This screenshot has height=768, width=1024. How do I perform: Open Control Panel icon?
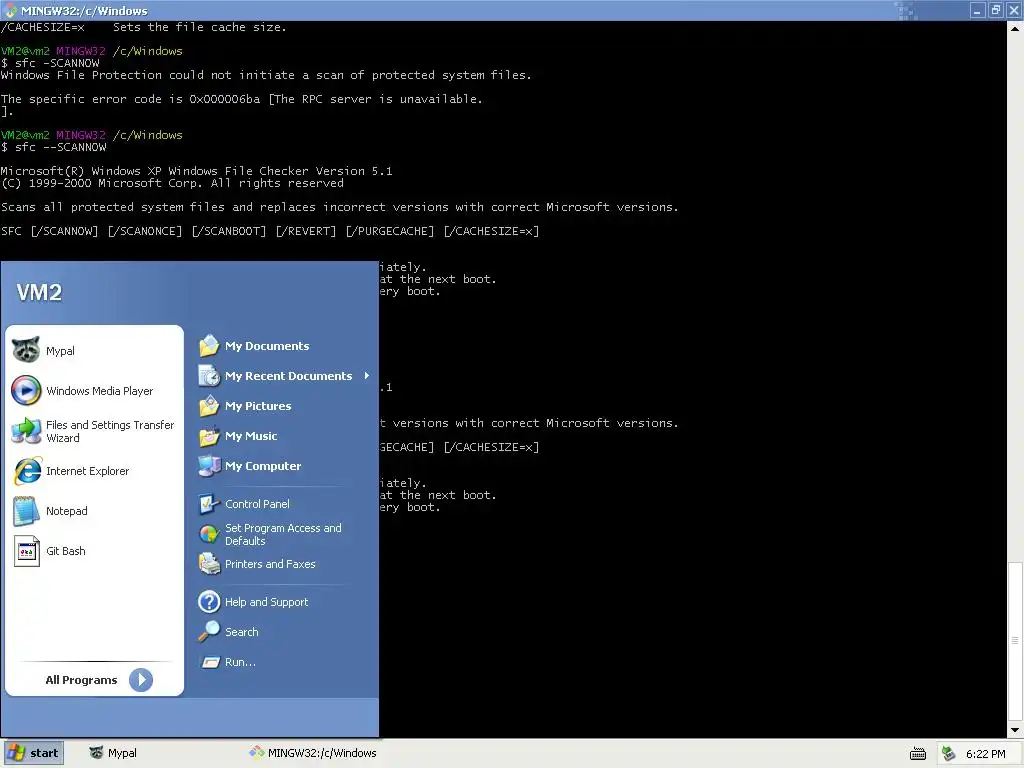[x=209, y=504]
